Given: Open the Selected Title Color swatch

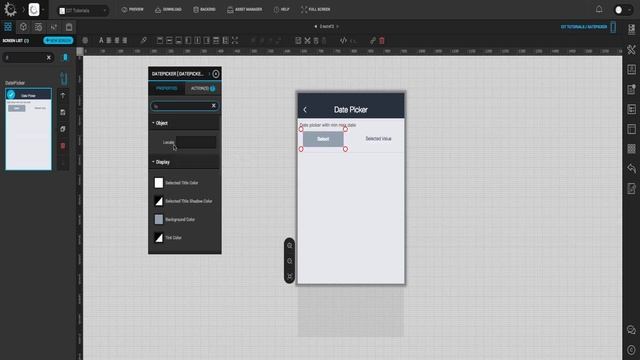Looking at the screenshot, I should coord(159,182).
